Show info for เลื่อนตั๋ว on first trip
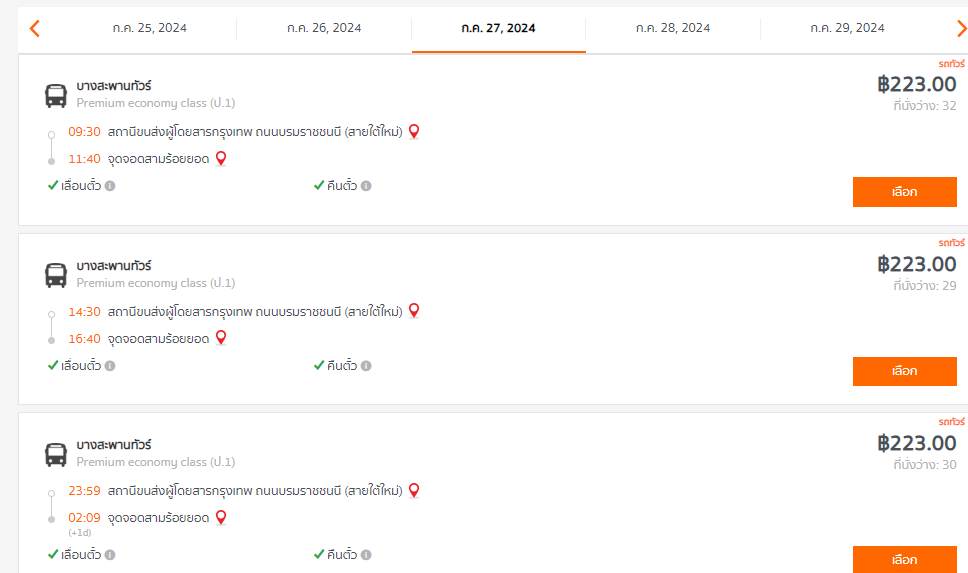968x573 pixels. [110, 186]
